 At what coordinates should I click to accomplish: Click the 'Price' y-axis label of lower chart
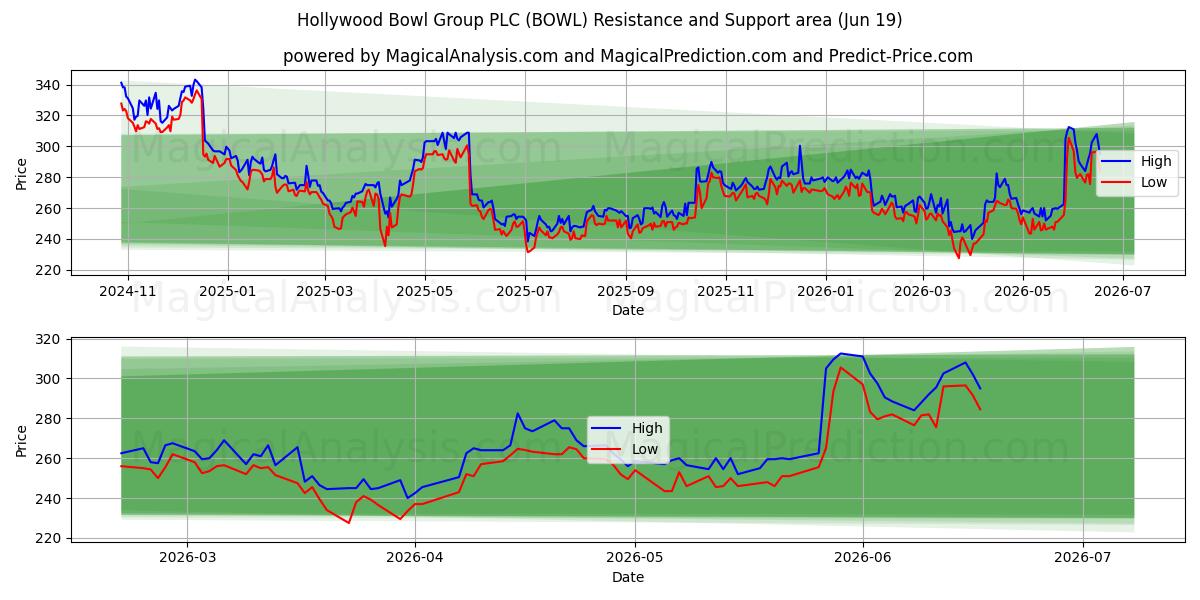tap(22, 440)
